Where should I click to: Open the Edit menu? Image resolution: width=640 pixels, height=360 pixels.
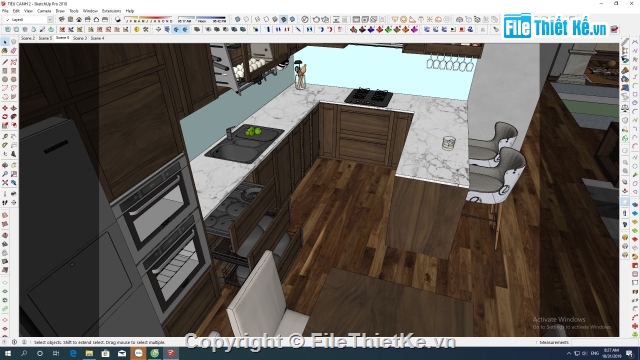[x=16, y=11]
